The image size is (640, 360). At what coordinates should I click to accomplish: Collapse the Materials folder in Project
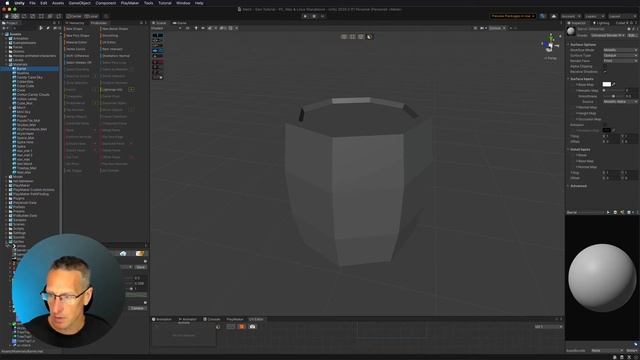[7, 64]
